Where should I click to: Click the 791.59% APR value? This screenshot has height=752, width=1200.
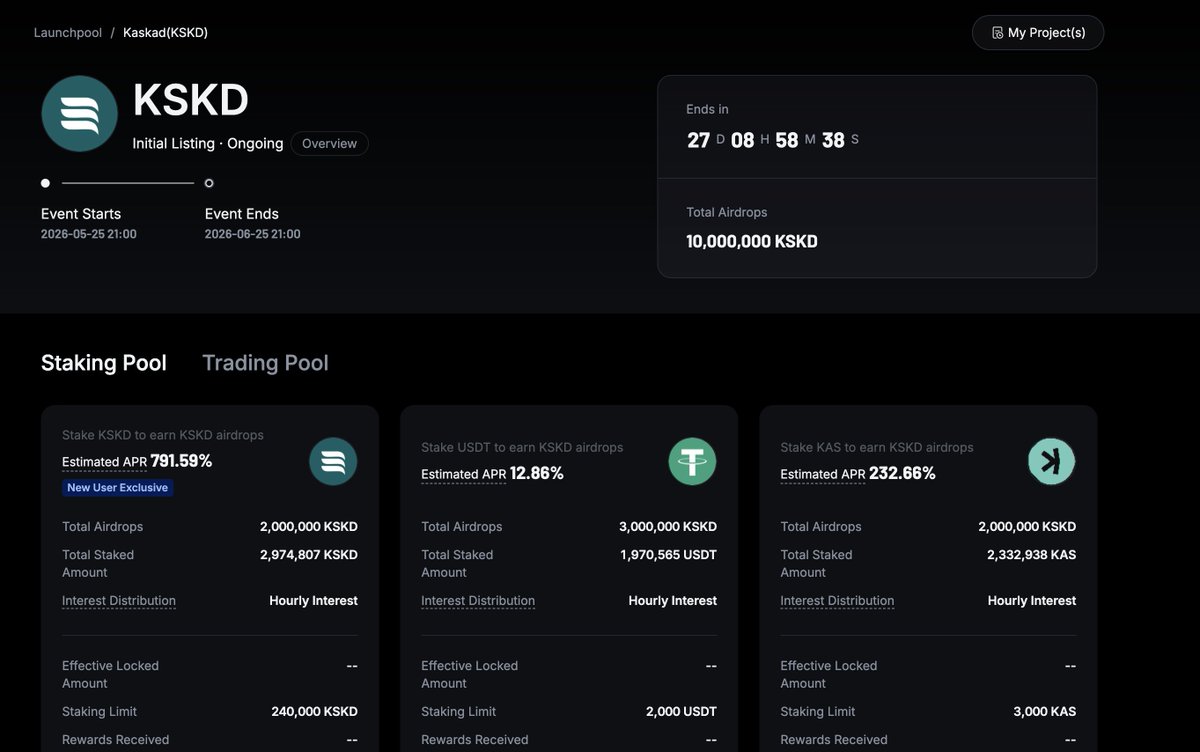click(x=181, y=461)
